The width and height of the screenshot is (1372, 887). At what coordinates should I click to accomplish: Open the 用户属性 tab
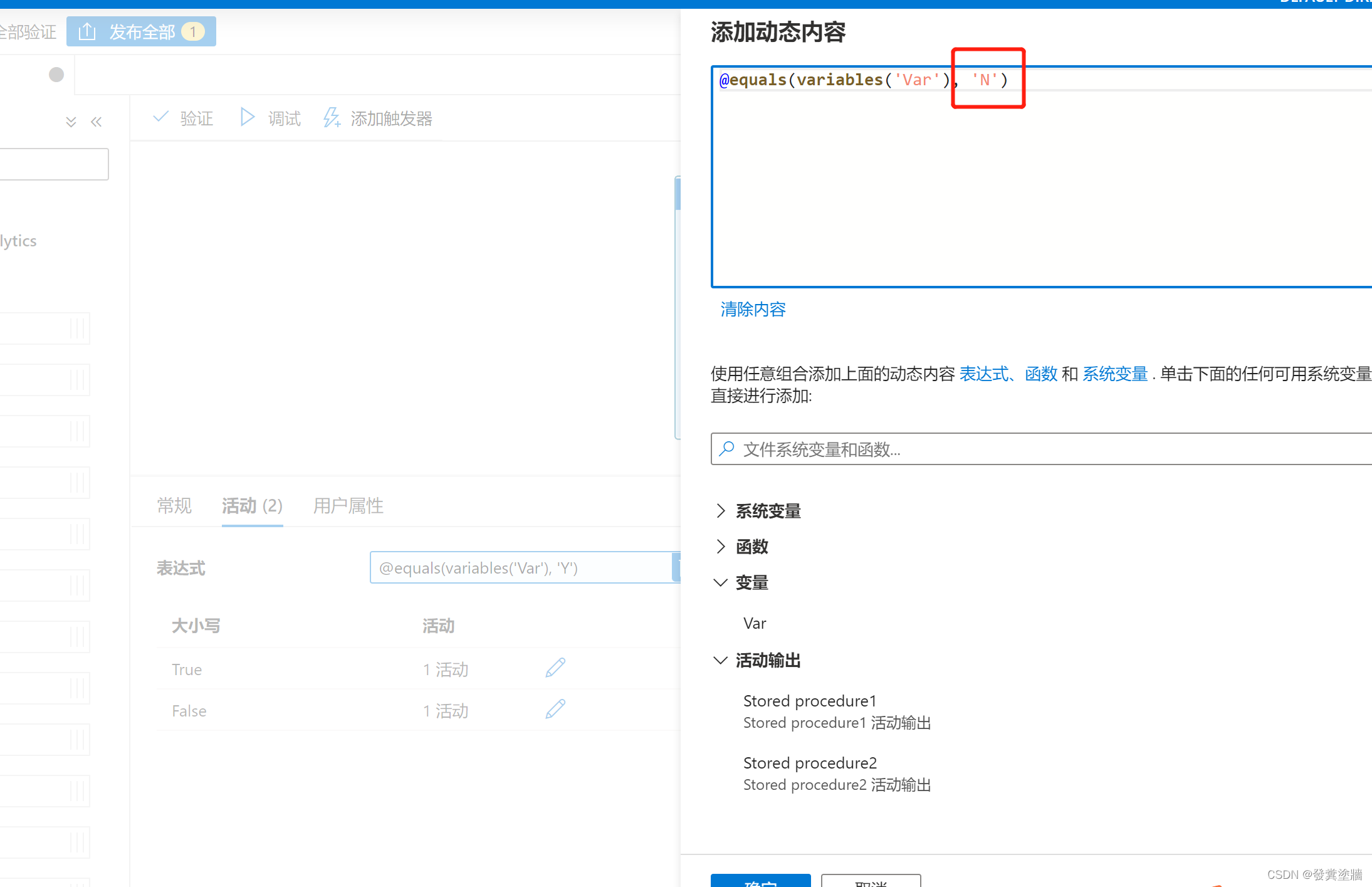pos(348,505)
